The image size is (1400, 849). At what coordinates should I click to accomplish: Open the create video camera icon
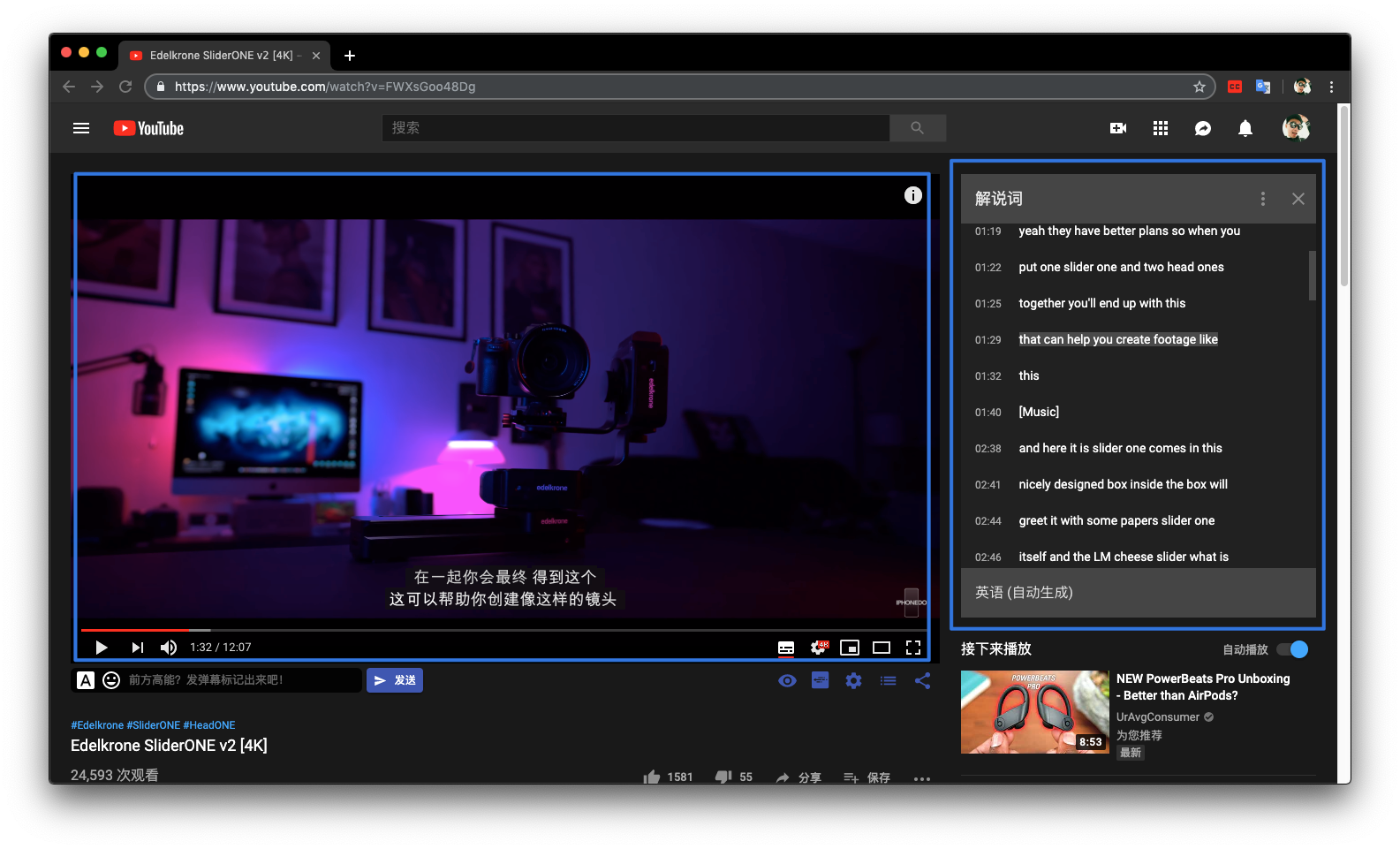click(1118, 128)
